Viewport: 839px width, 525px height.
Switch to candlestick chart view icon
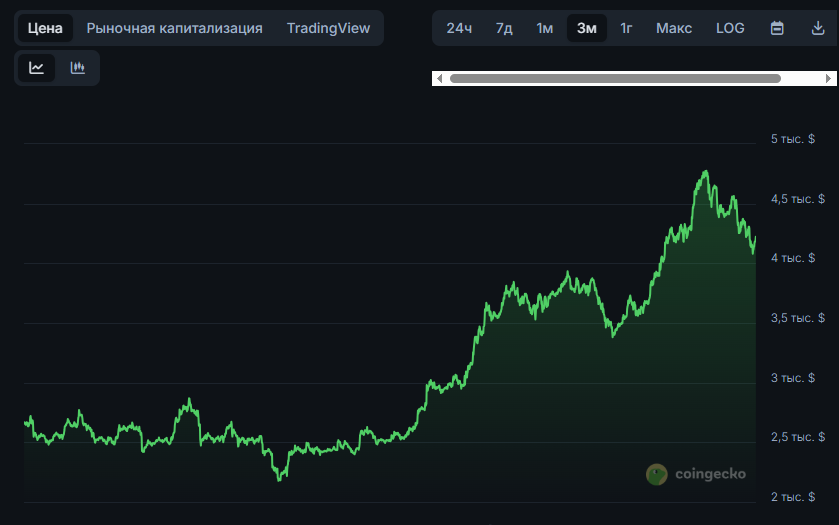(78, 68)
